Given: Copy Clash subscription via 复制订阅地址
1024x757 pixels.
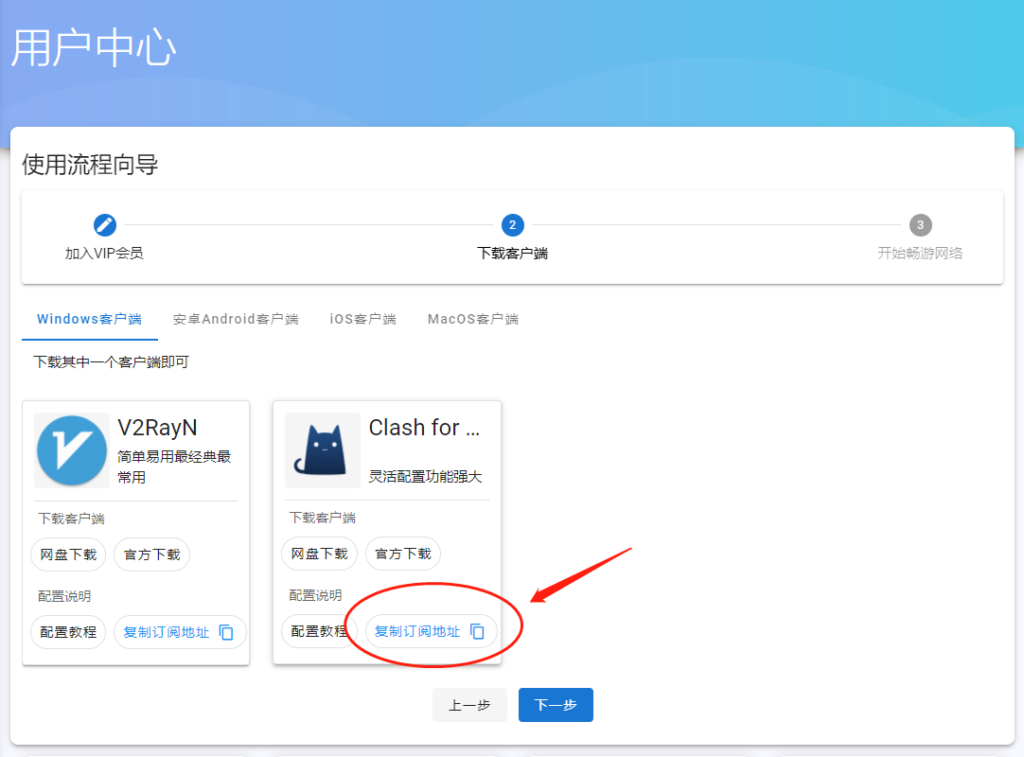Looking at the screenshot, I should [x=431, y=632].
